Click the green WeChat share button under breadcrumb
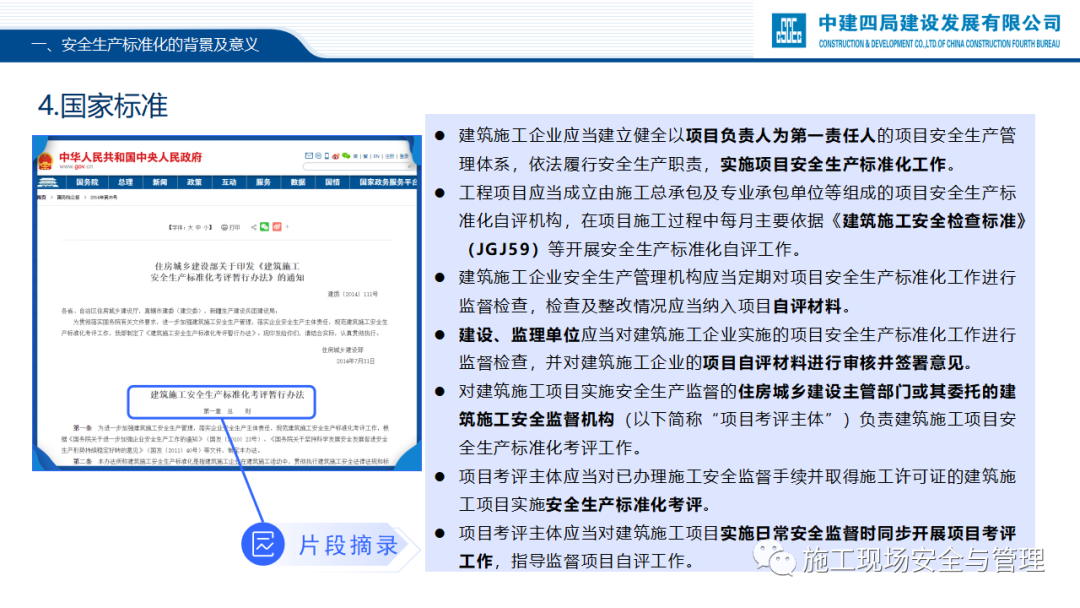This screenshot has width=1080, height=608. tap(264, 227)
